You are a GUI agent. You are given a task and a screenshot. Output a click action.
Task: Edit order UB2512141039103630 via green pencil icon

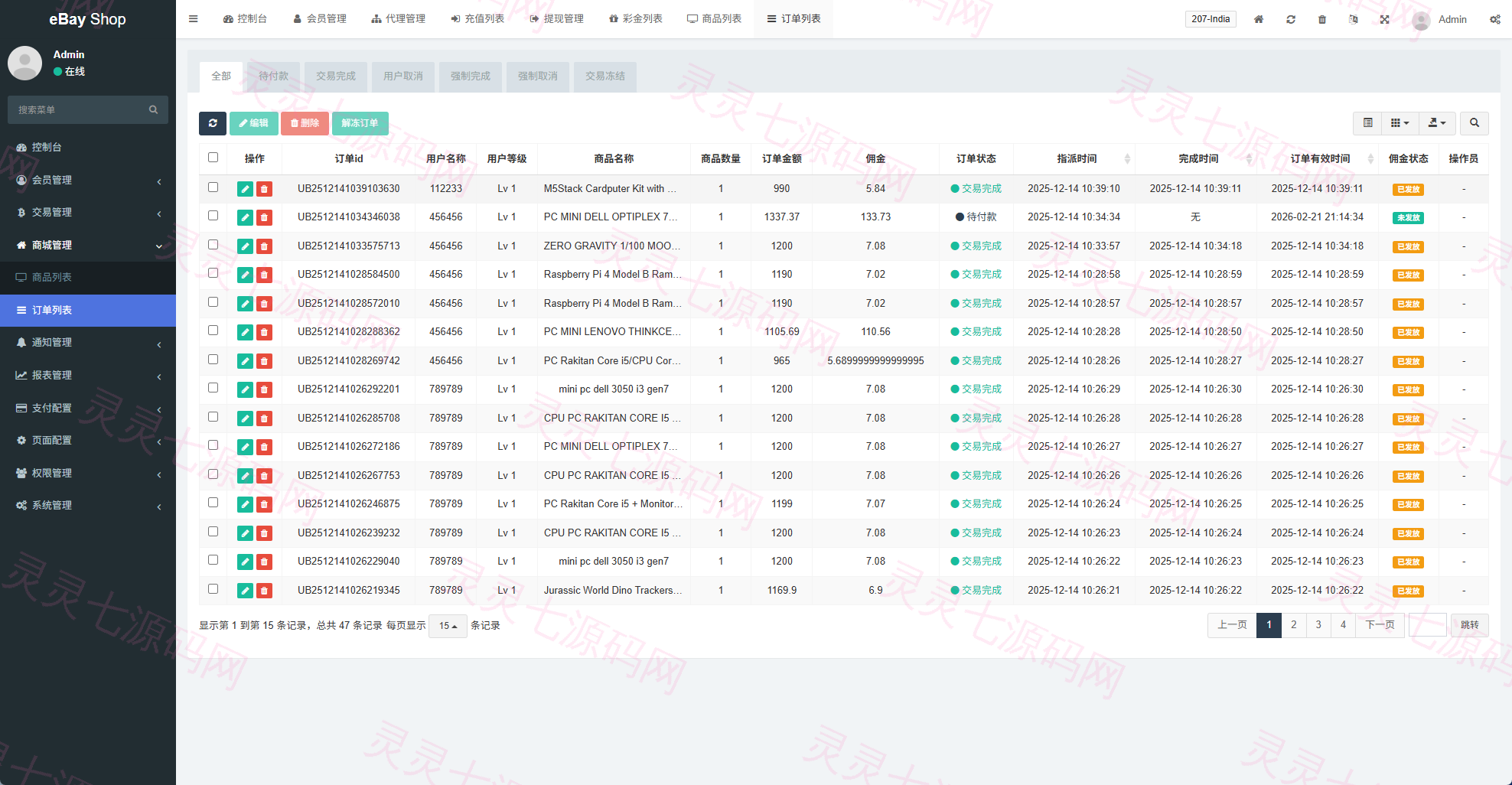pyautogui.click(x=245, y=189)
